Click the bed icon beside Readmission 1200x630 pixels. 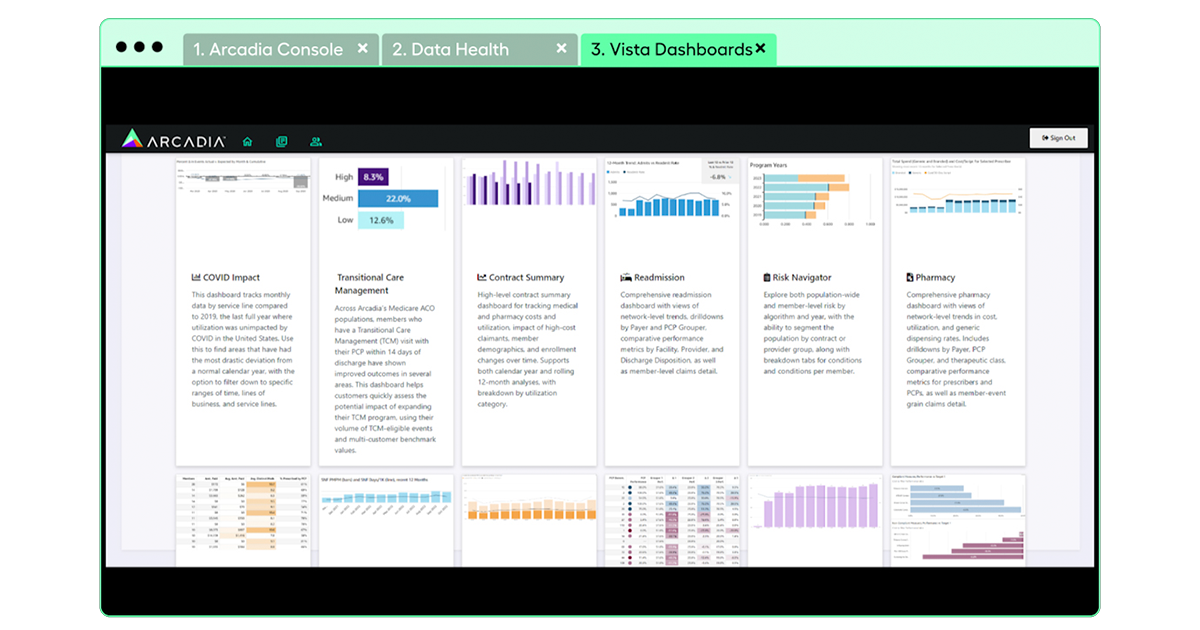[625, 278]
